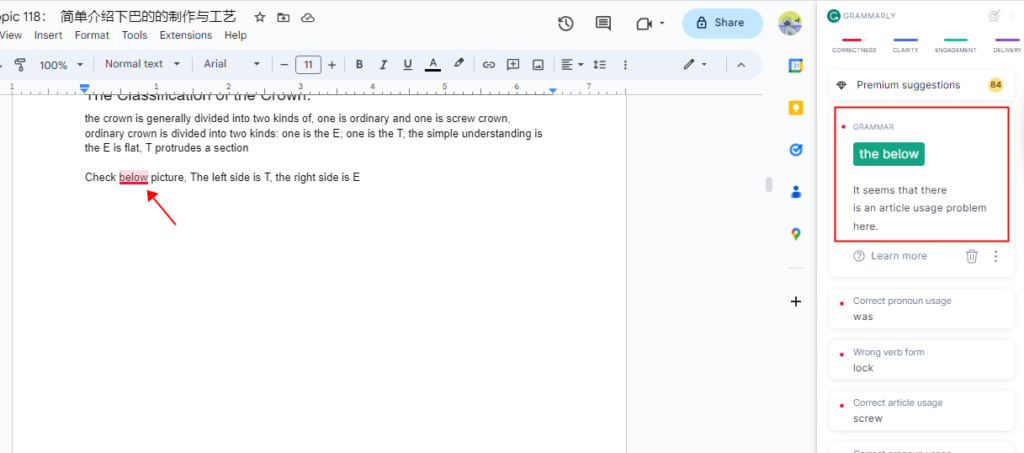Expand the Wrong verb form 'lock' suggestion

pos(921,360)
